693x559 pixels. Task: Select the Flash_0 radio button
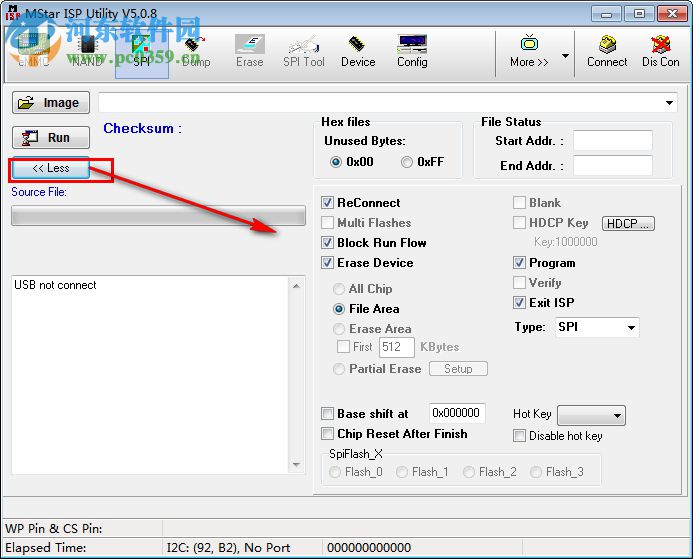tap(335, 472)
